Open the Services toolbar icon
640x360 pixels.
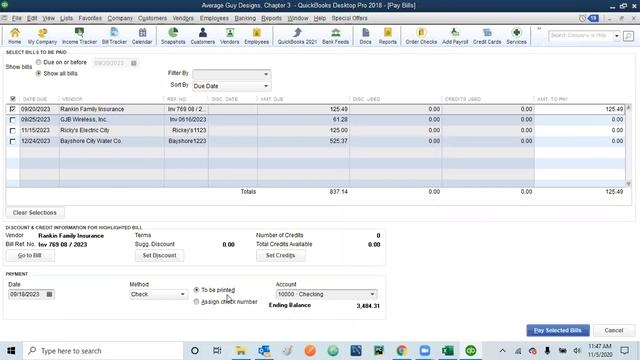coord(516,36)
